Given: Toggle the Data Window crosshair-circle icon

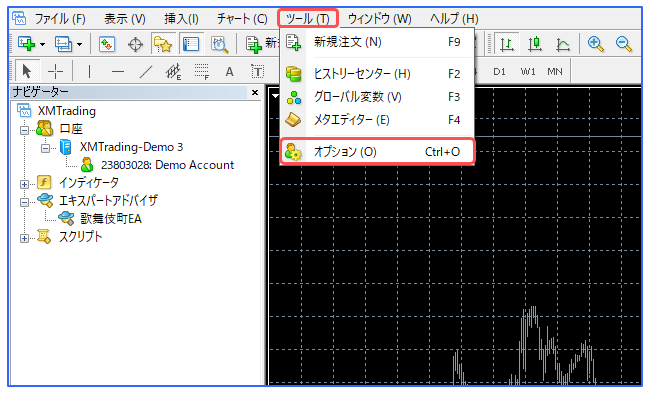Looking at the screenshot, I should [x=135, y=44].
